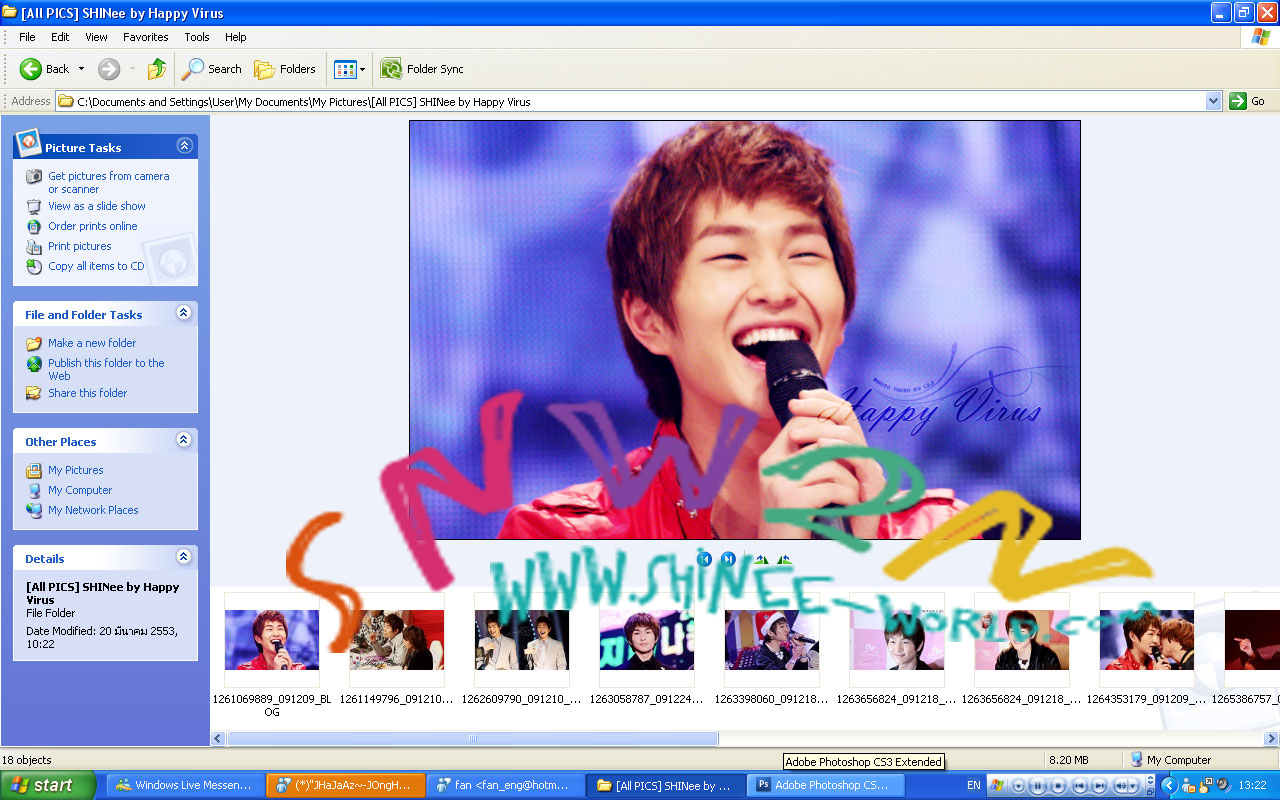Select Print pictures task

(80, 246)
